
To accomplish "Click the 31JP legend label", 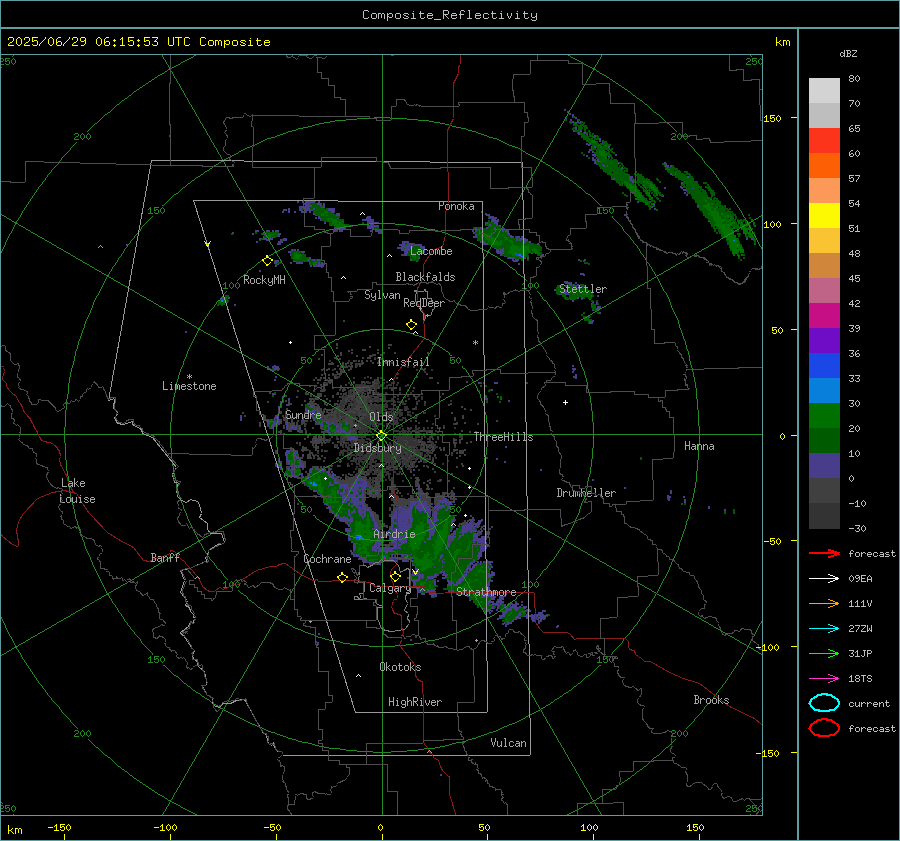I will (860, 653).
